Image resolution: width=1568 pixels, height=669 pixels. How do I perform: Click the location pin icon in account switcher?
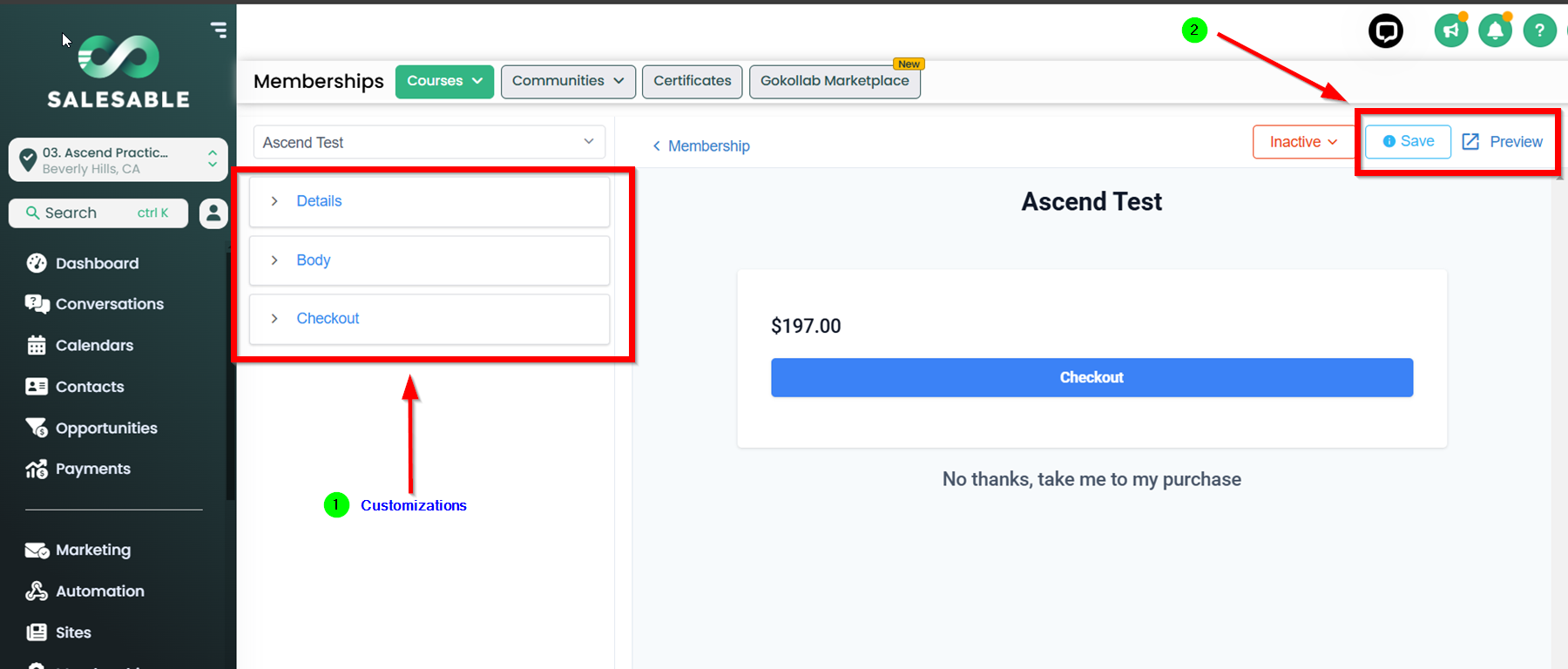(x=28, y=159)
